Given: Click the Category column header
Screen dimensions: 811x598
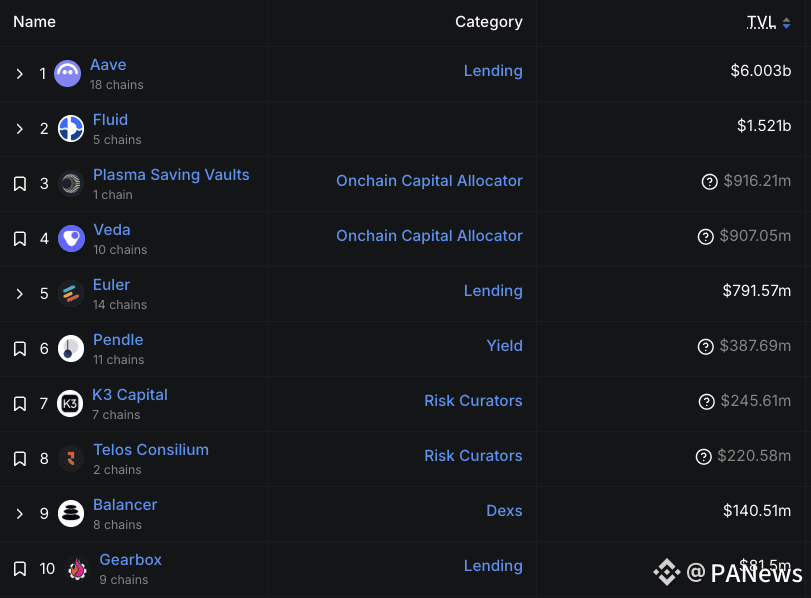Looking at the screenshot, I should (x=488, y=22).
